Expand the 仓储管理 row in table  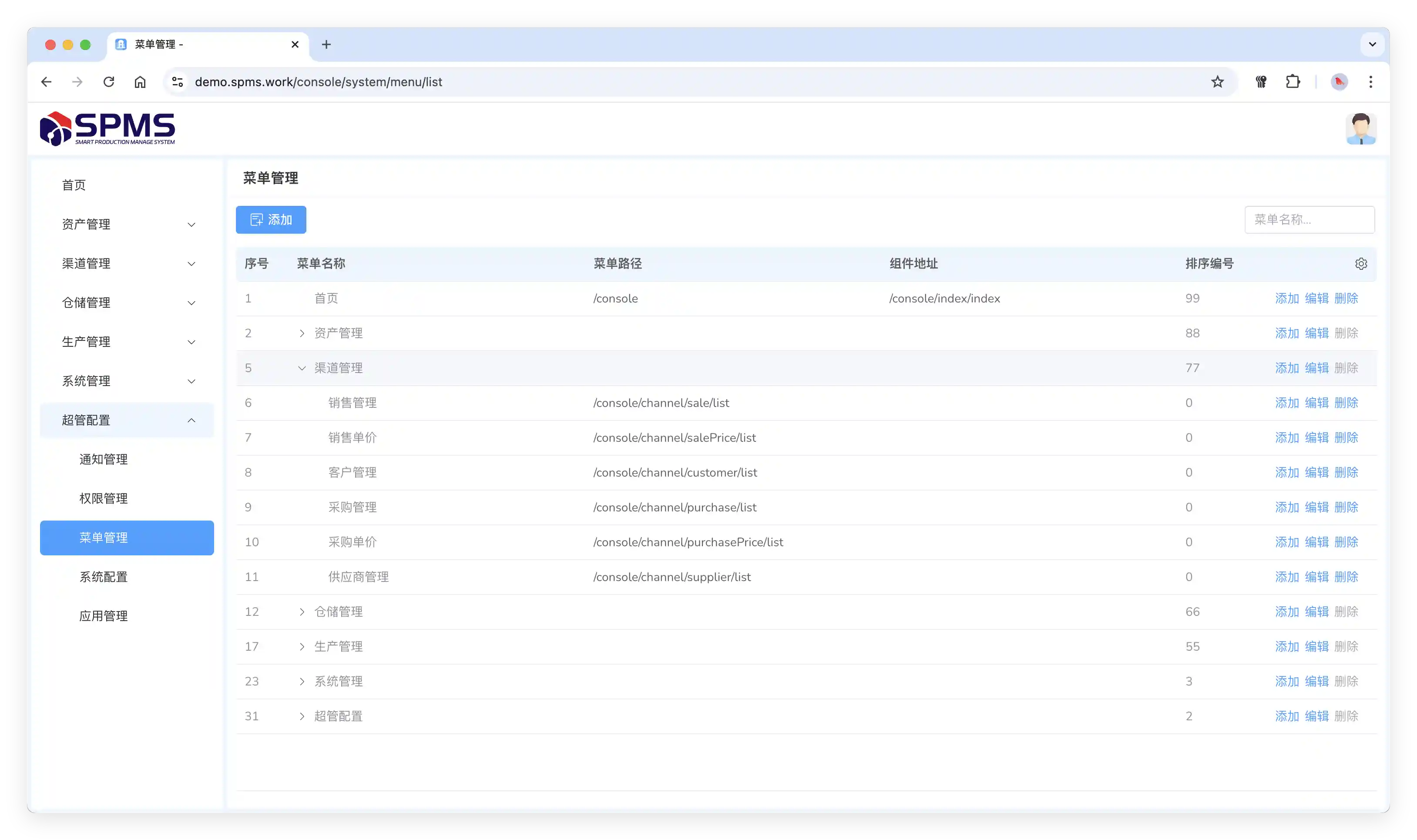pyautogui.click(x=302, y=612)
